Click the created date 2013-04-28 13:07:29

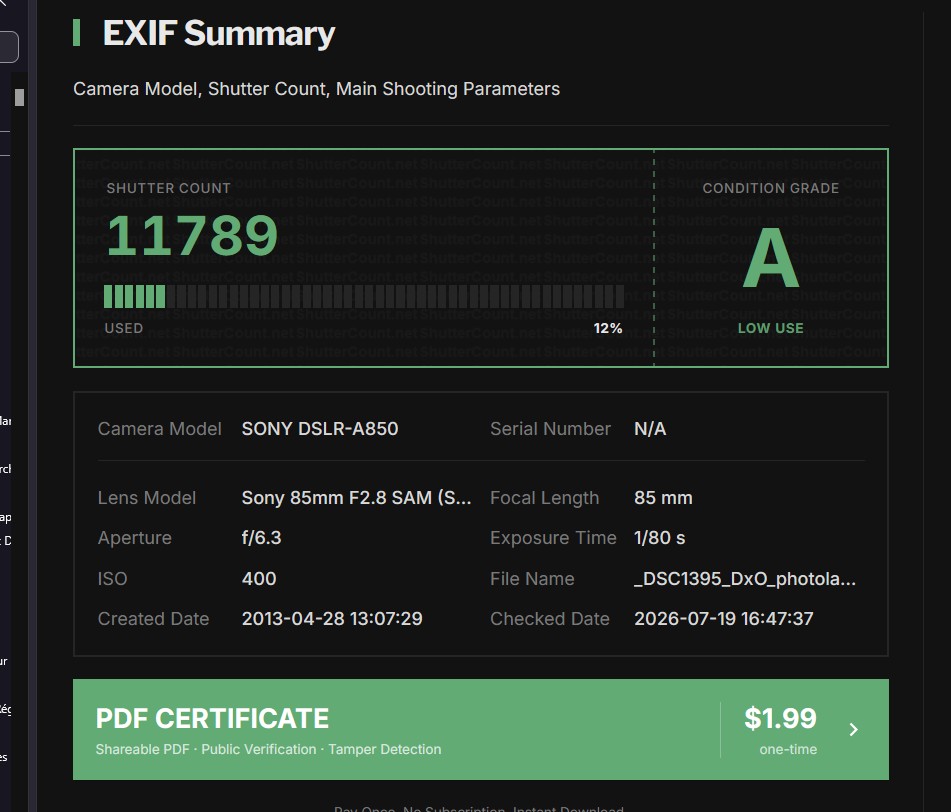click(x=332, y=619)
